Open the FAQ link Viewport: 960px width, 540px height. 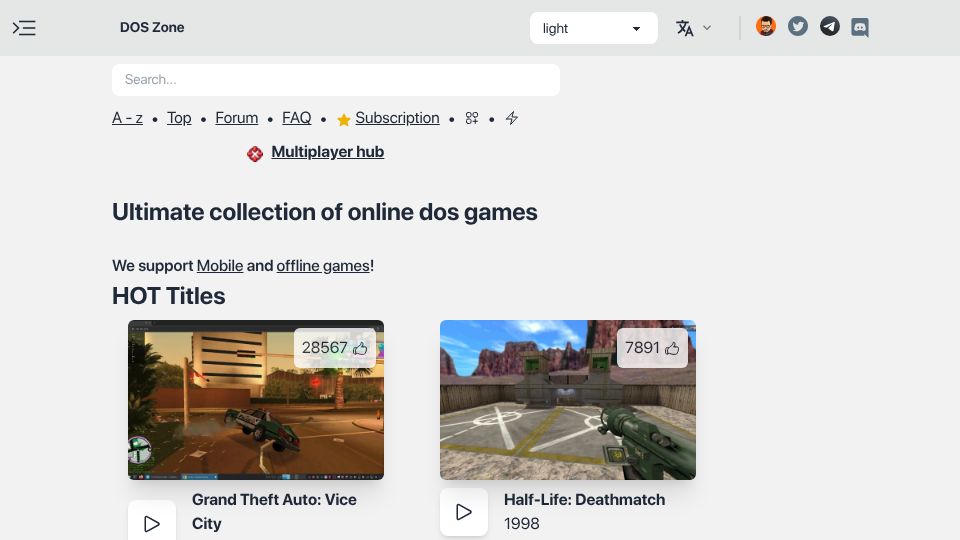[296, 118]
